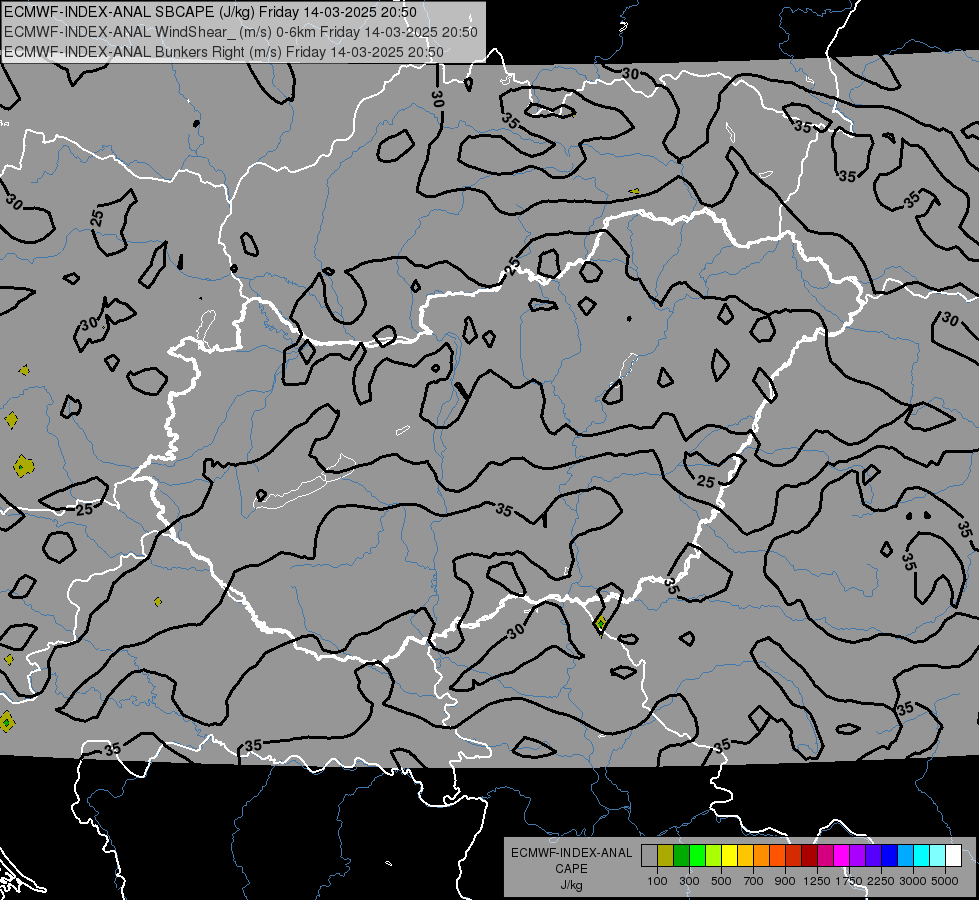Pick the purple legend swatch
Image resolution: width=979 pixels, height=900 pixels.
[858, 855]
